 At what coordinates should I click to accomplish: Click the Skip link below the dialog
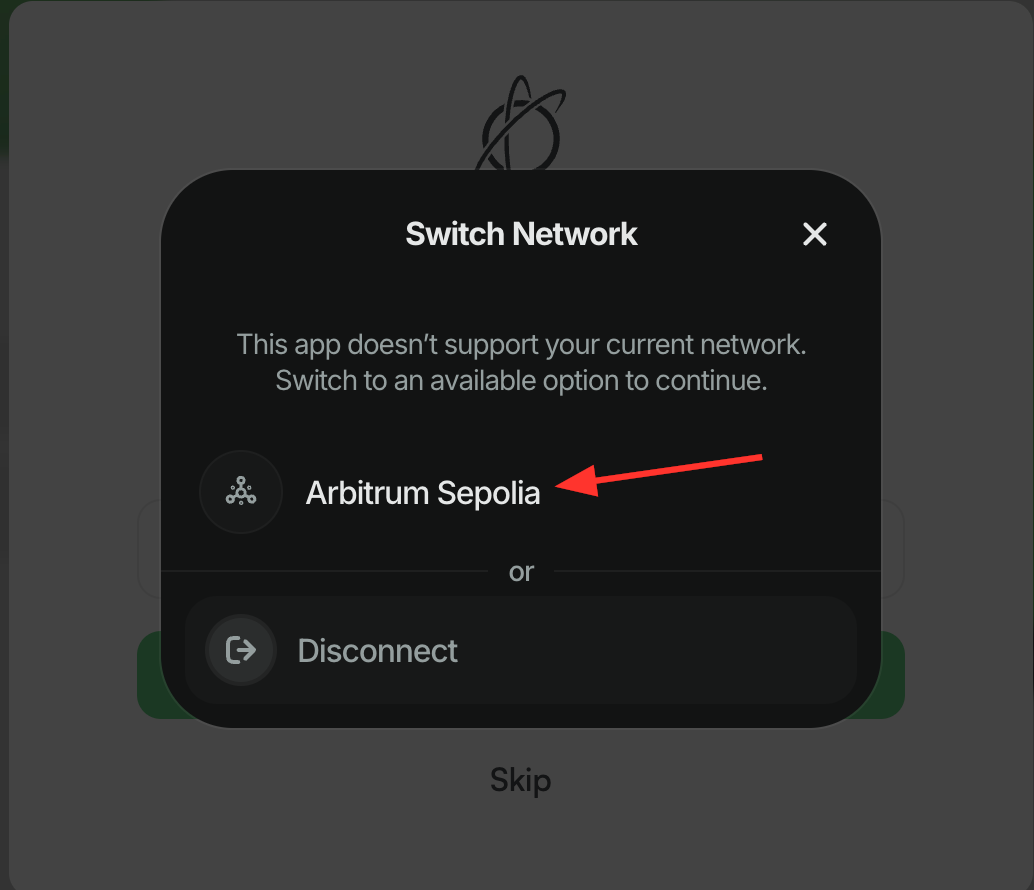[x=520, y=781]
